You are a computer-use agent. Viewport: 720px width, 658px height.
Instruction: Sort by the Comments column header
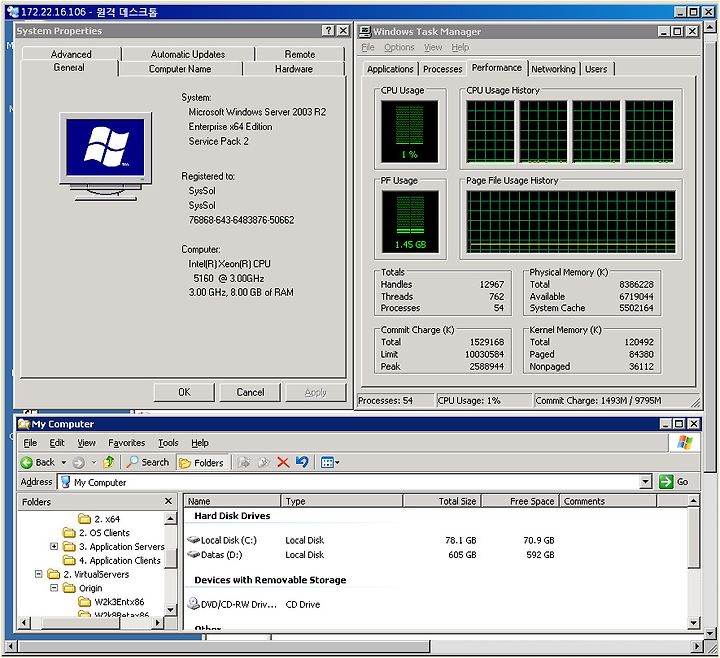point(608,501)
